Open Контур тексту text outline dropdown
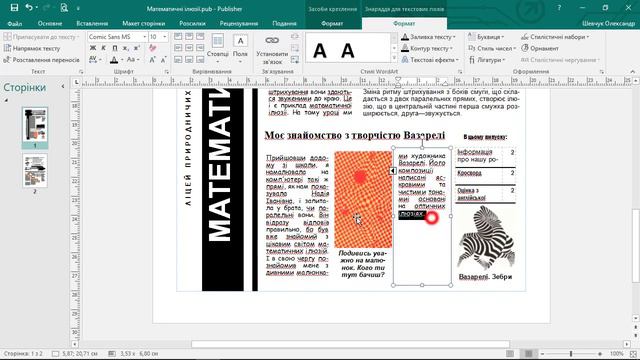 [x=427, y=48]
